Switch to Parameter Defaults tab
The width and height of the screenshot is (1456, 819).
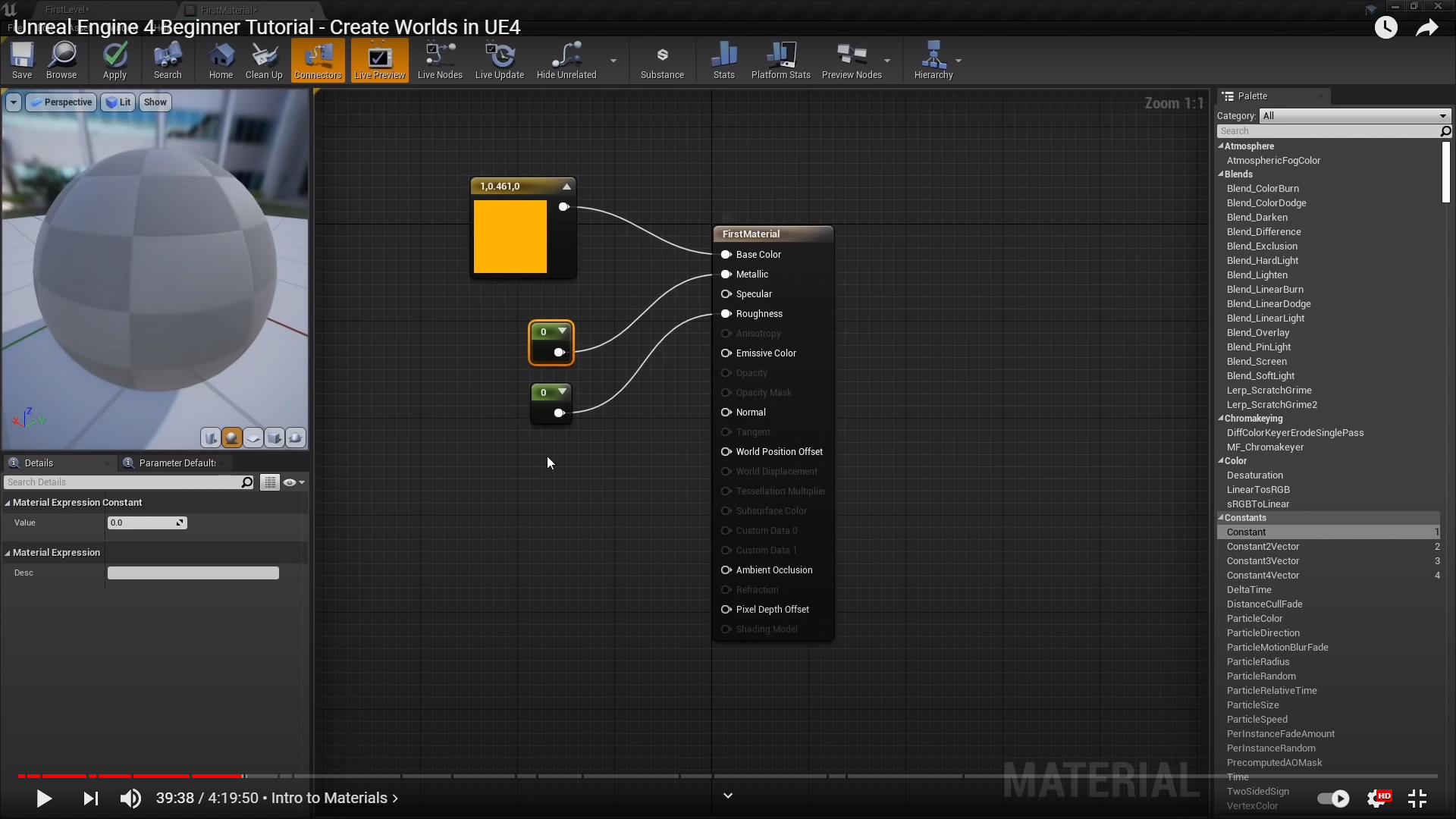(177, 463)
